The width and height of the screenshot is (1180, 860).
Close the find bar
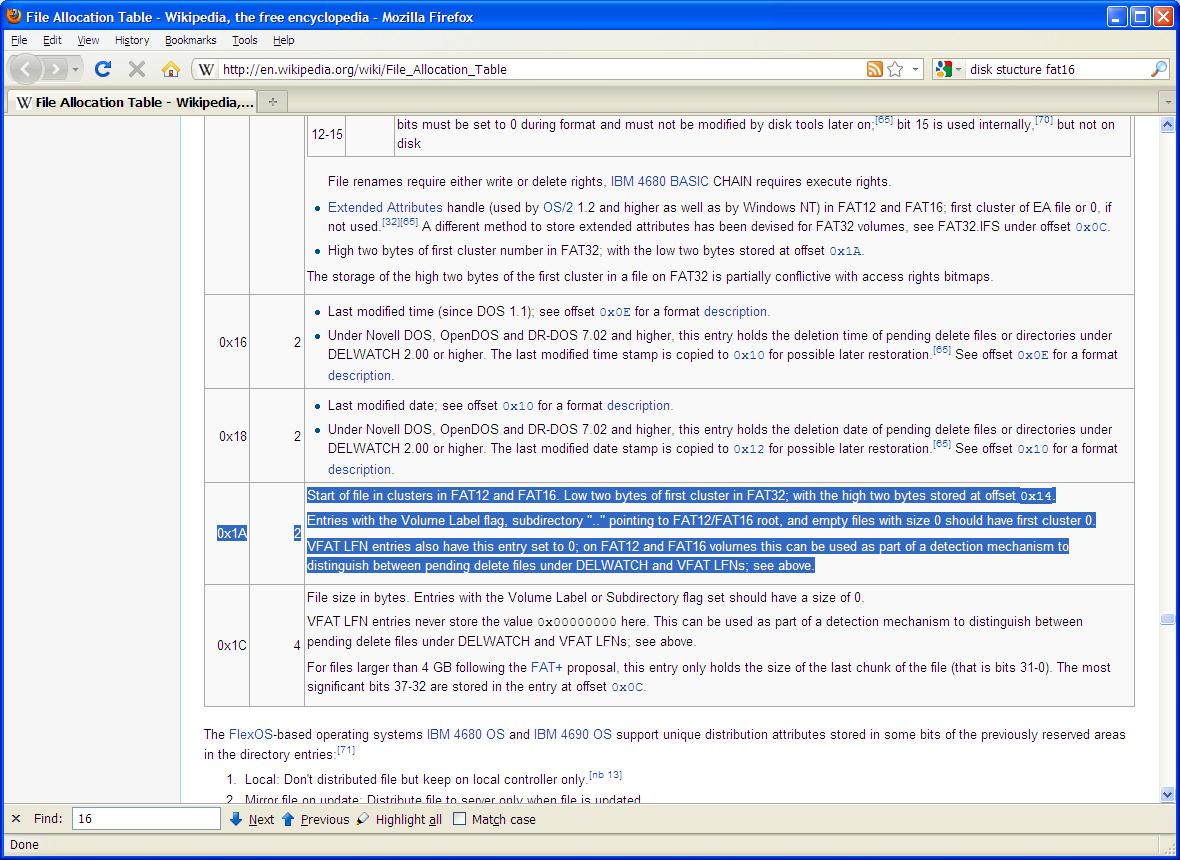coord(16,819)
